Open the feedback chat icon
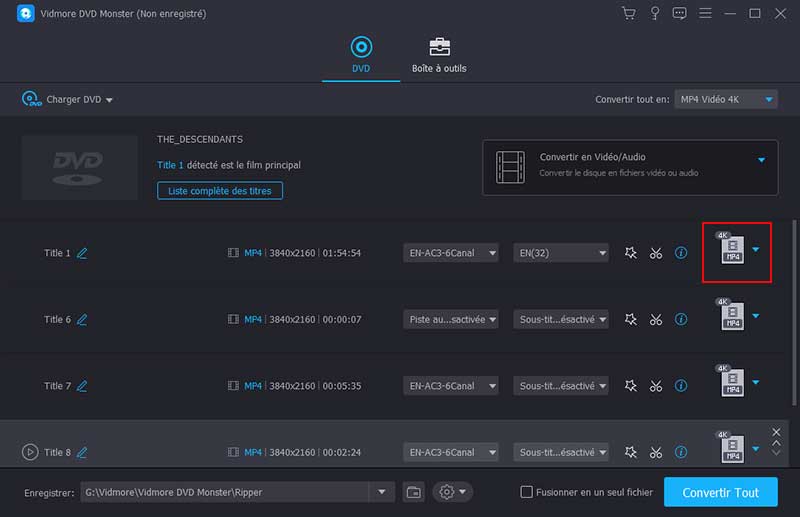Screen dimensions: 800x517 pos(680,13)
